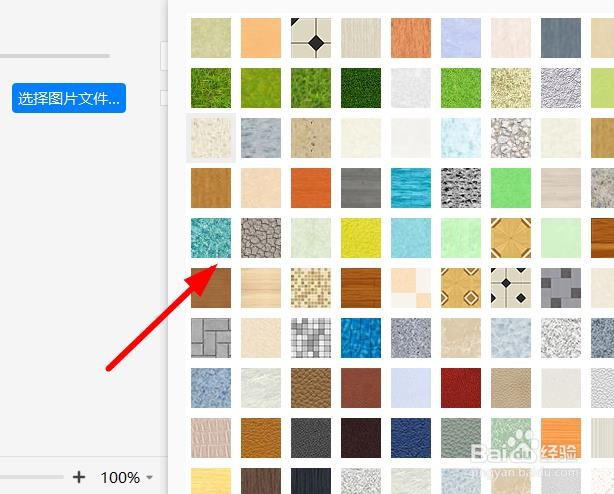Pick the dark green grass texture
The image size is (614, 494).
pos(361,88)
